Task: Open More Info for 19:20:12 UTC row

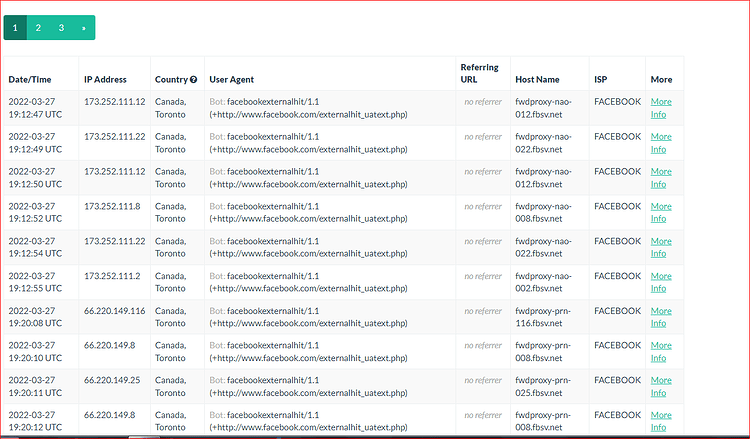Action: pyautogui.click(x=661, y=421)
